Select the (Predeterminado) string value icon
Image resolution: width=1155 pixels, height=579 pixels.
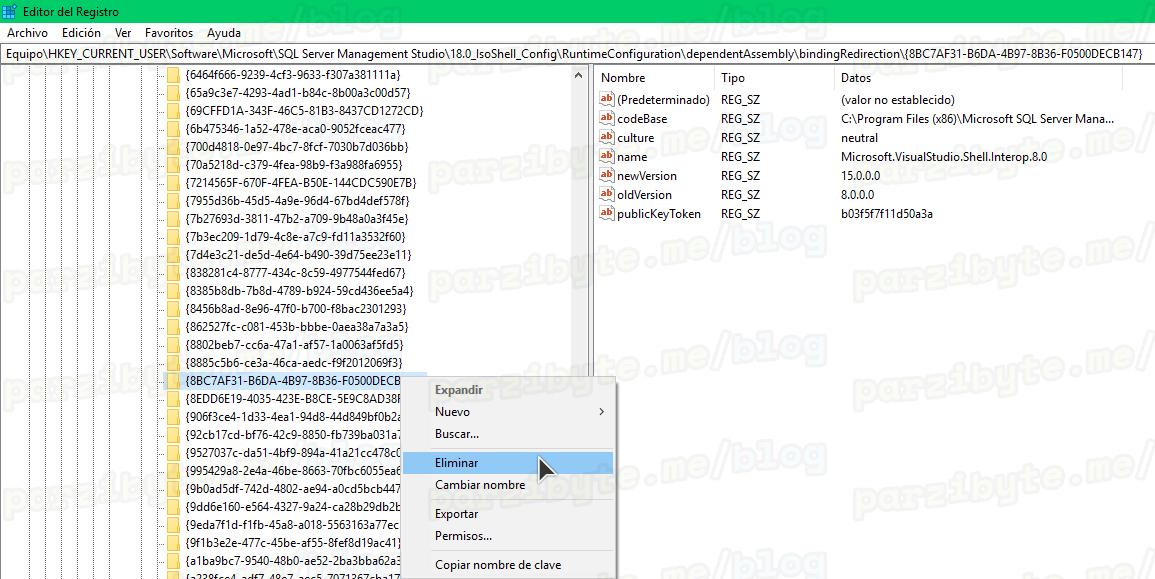(606, 99)
